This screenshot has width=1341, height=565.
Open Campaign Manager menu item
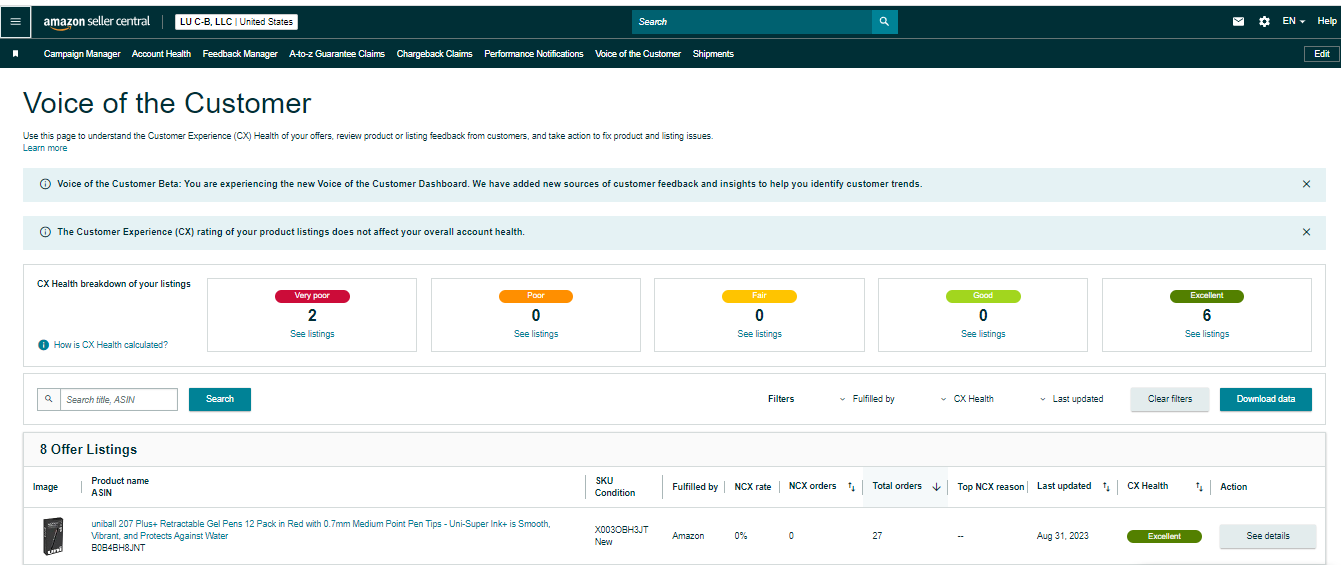point(82,54)
